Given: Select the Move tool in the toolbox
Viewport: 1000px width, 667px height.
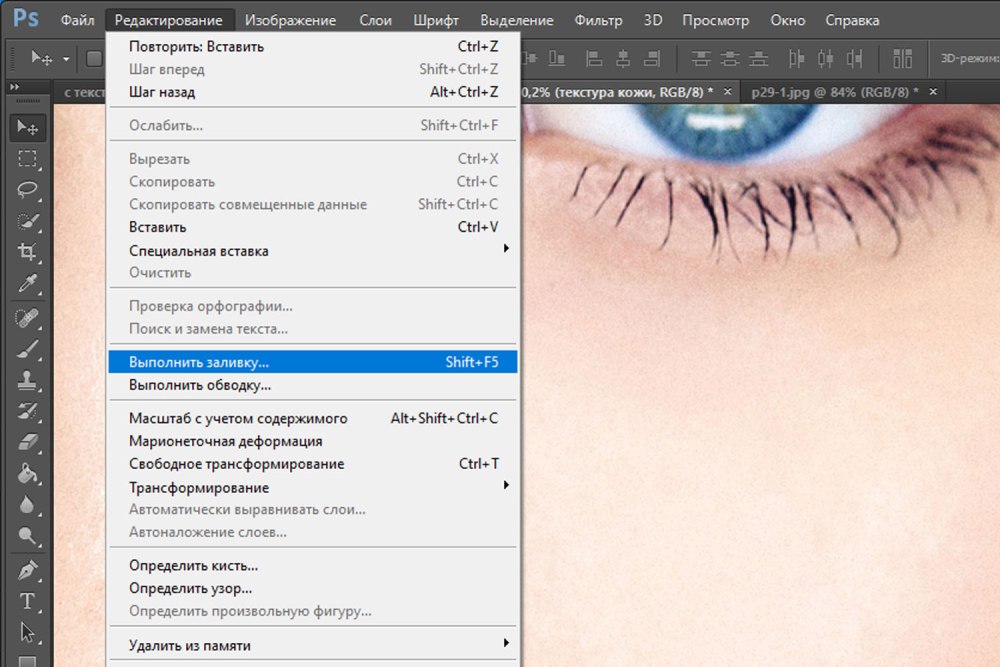Looking at the screenshot, I should pos(27,128).
